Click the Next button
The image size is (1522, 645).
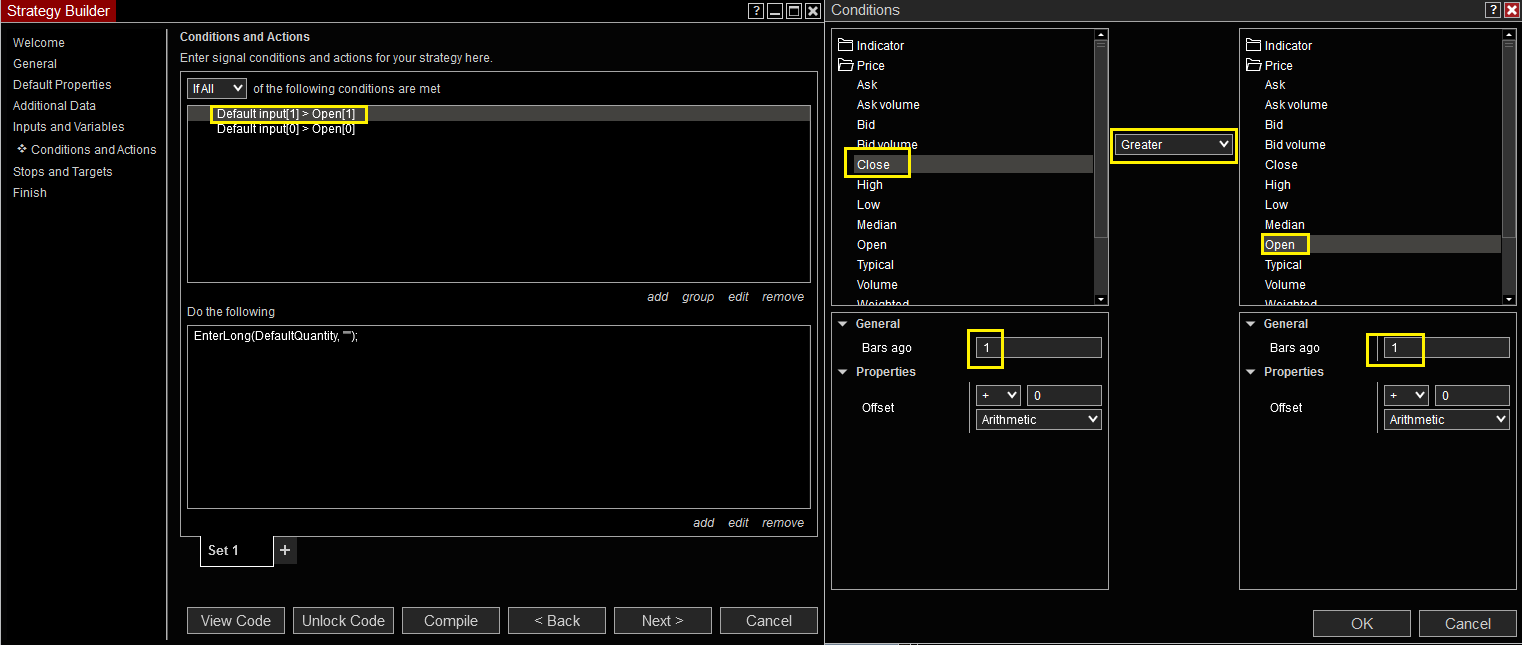(x=663, y=620)
